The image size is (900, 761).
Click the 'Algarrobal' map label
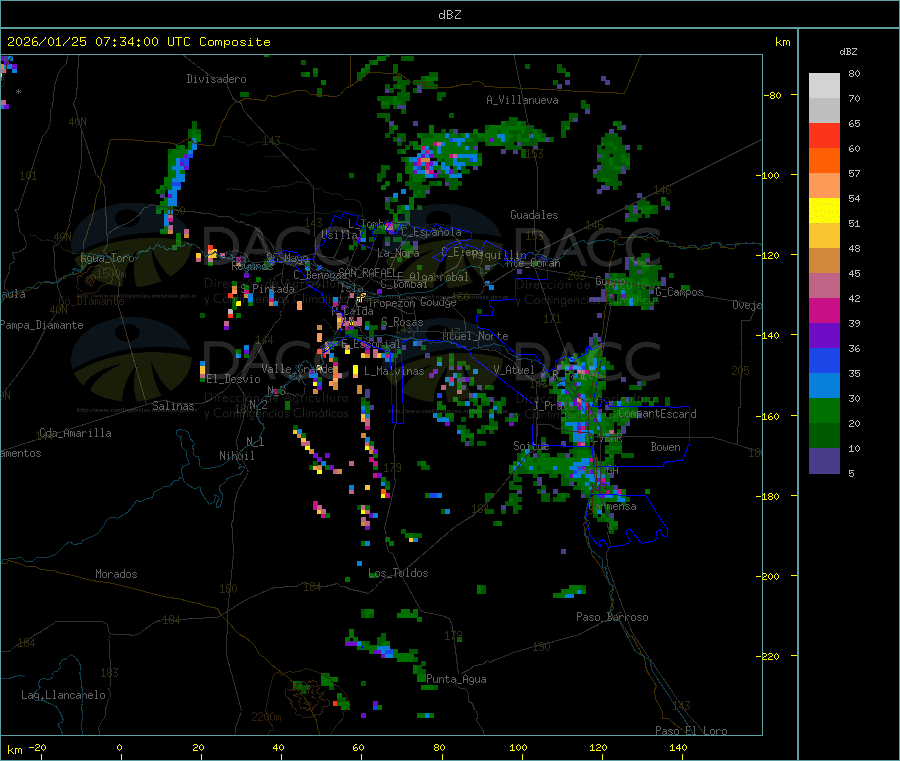(x=439, y=277)
